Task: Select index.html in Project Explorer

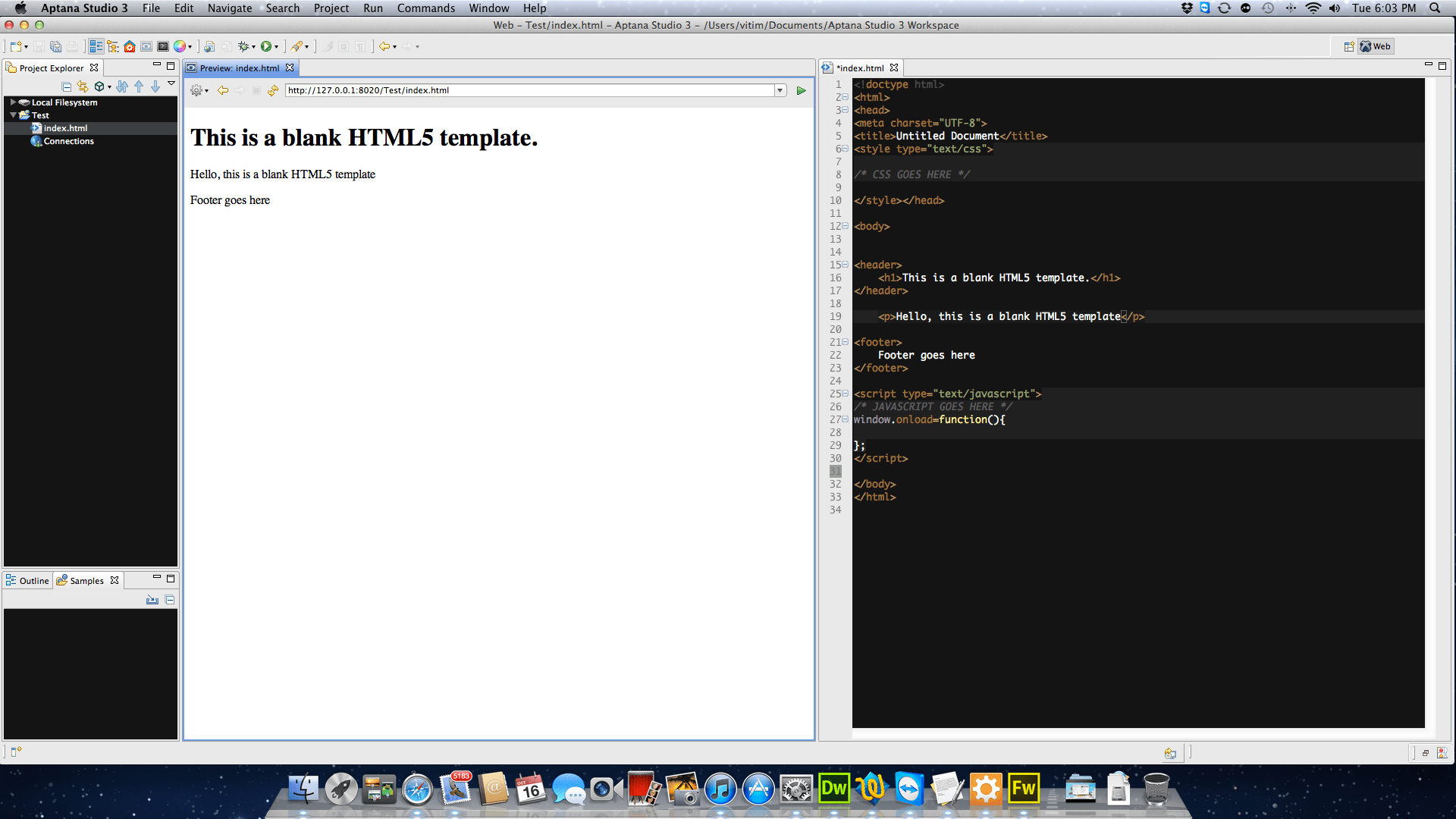Action: pyautogui.click(x=65, y=128)
